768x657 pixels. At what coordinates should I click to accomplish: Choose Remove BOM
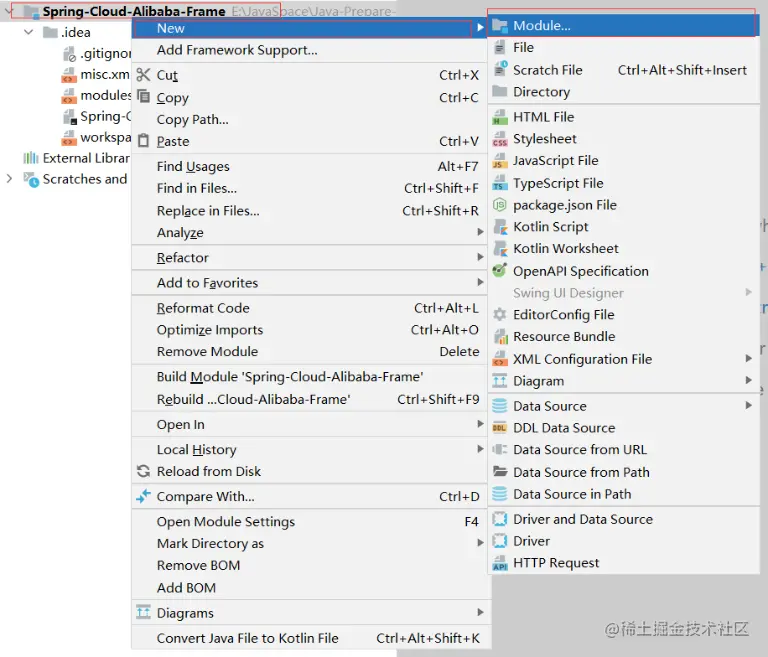pos(310,565)
